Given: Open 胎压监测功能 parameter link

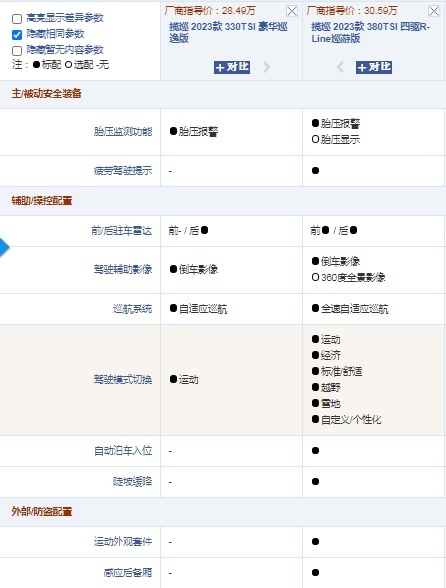Looking at the screenshot, I should click(123, 132).
